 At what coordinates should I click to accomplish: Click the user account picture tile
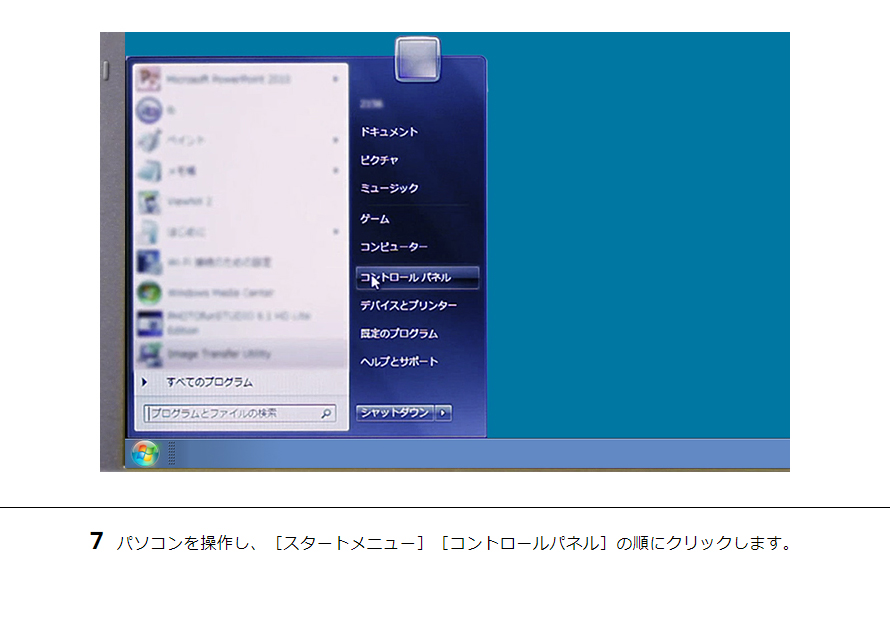pos(417,59)
